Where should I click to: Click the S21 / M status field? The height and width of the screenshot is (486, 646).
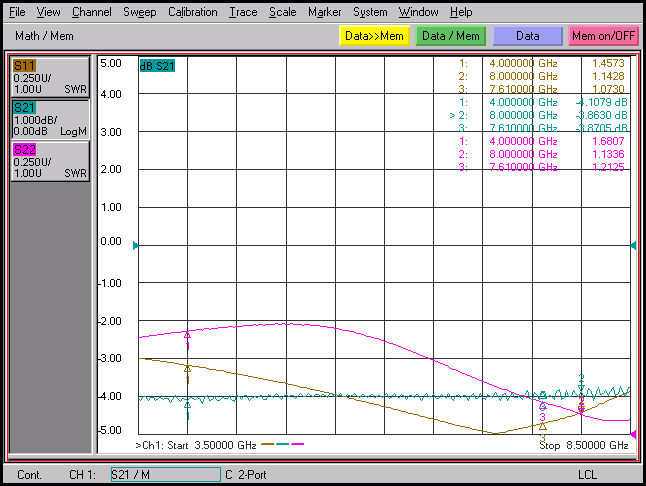click(x=166, y=474)
